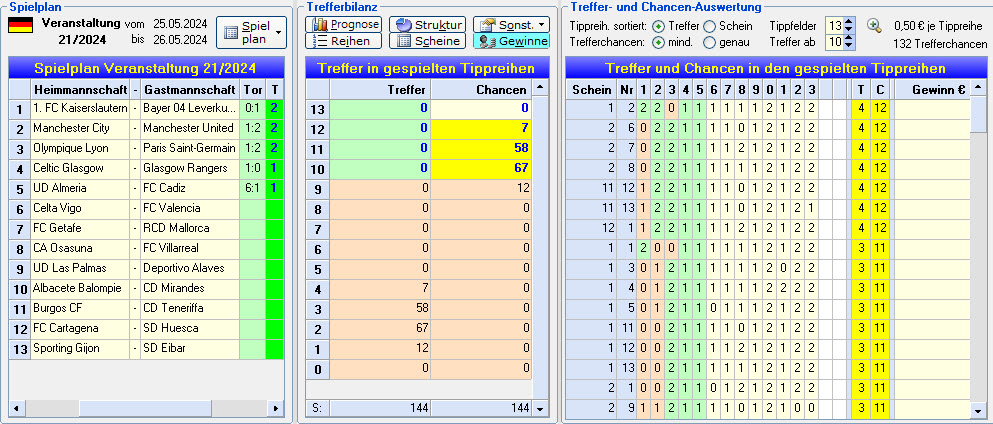993x424 pixels.
Task: Select the RCD Mallorca cell
Action: pos(189,228)
